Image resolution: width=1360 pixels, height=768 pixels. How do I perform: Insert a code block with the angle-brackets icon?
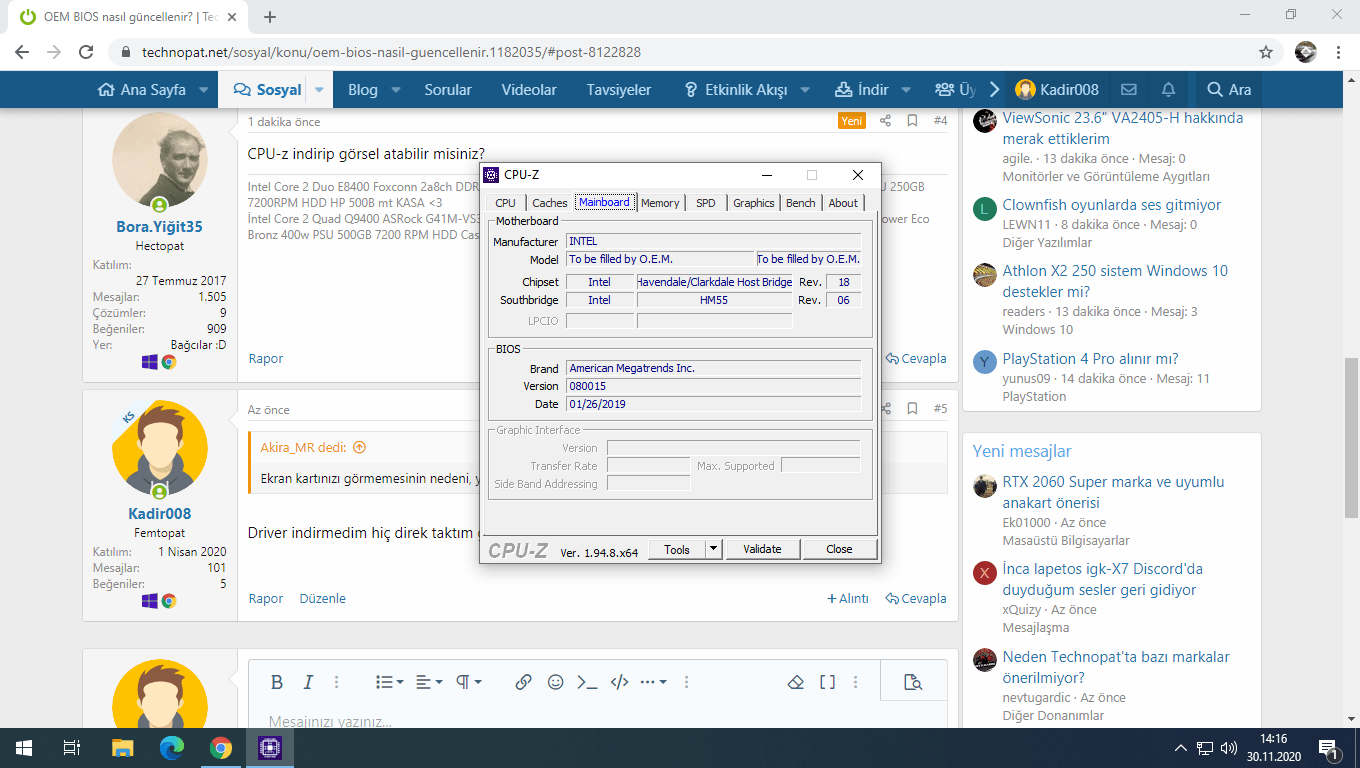point(619,682)
